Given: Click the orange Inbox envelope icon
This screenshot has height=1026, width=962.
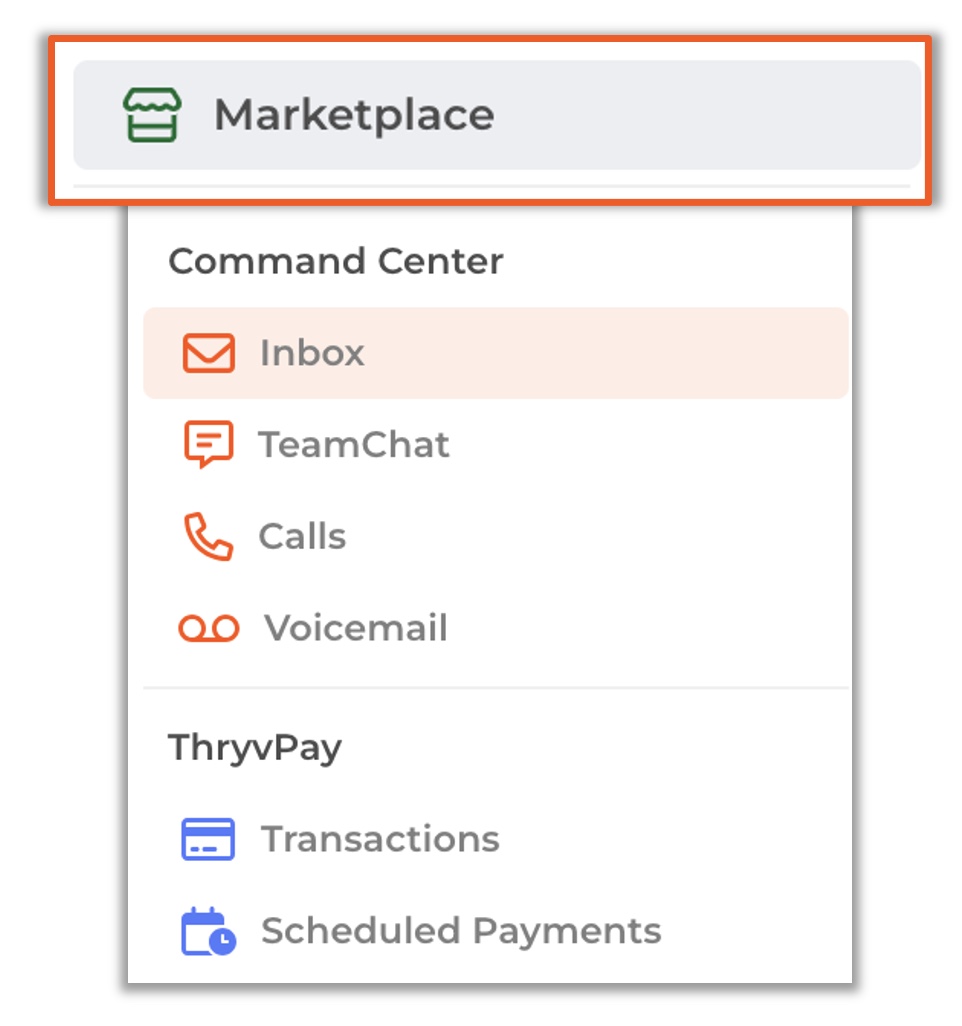Looking at the screenshot, I should [208, 353].
